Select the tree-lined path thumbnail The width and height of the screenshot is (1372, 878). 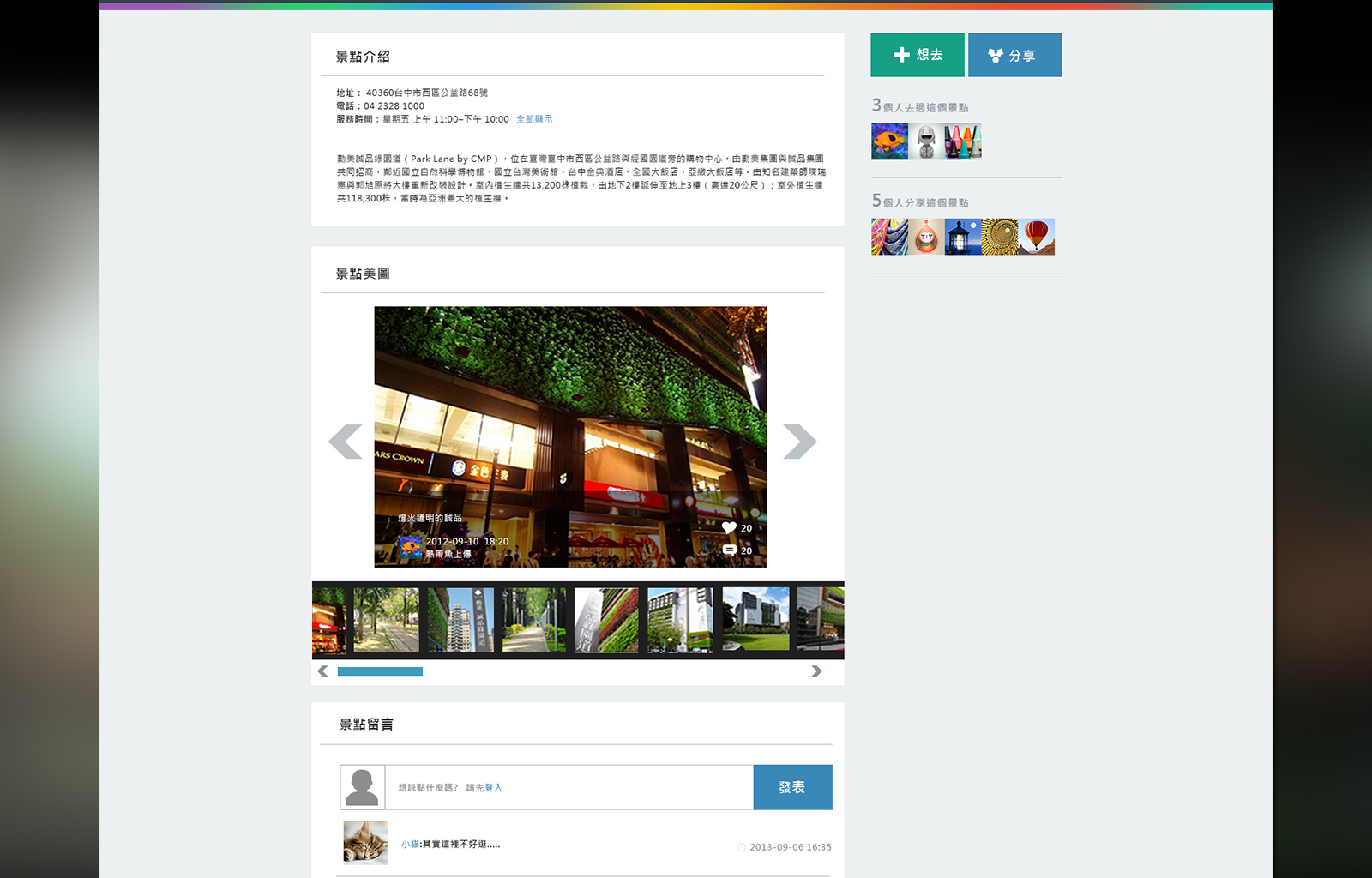tap(387, 620)
